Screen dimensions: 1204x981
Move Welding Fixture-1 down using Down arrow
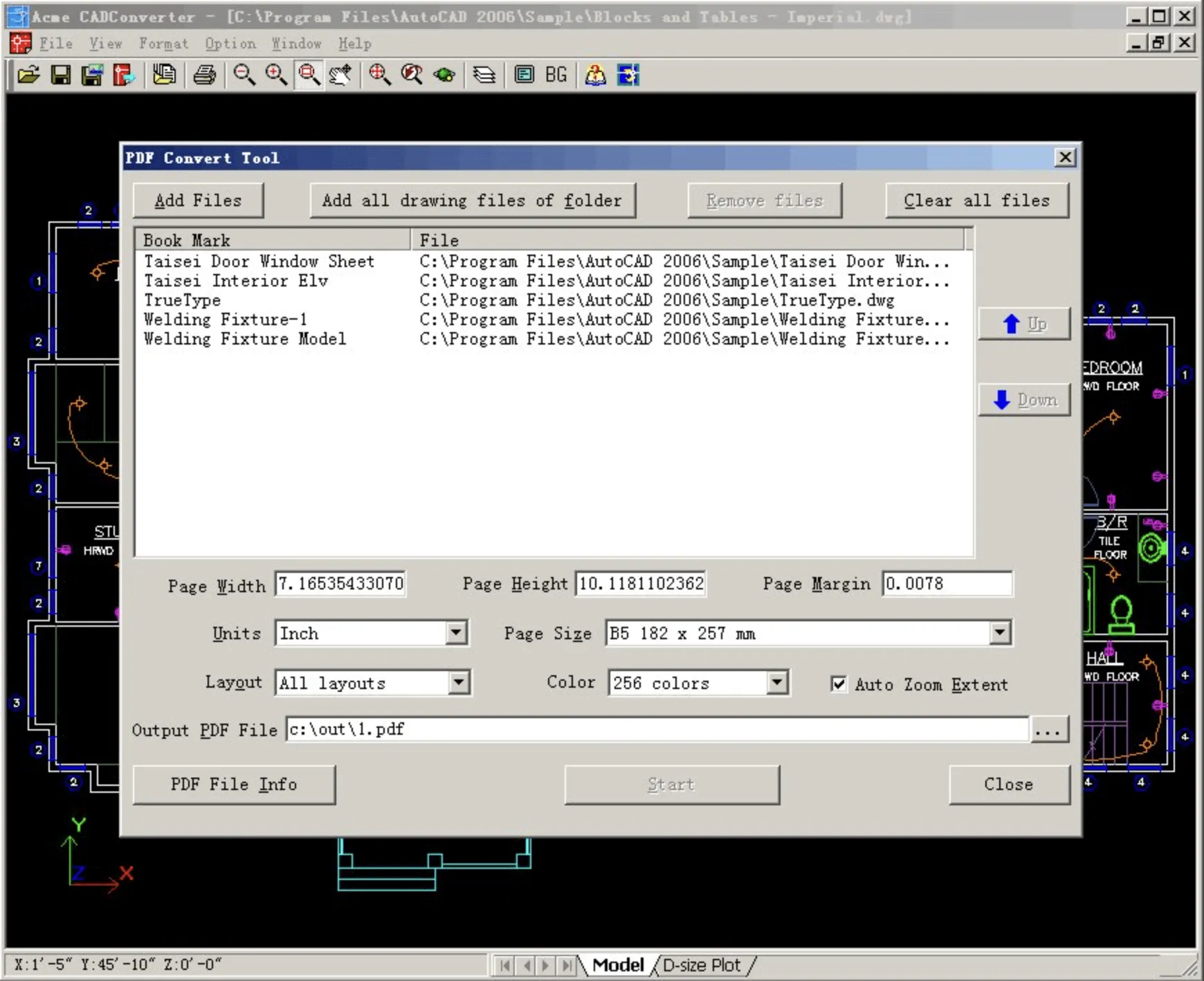[1025, 399]
